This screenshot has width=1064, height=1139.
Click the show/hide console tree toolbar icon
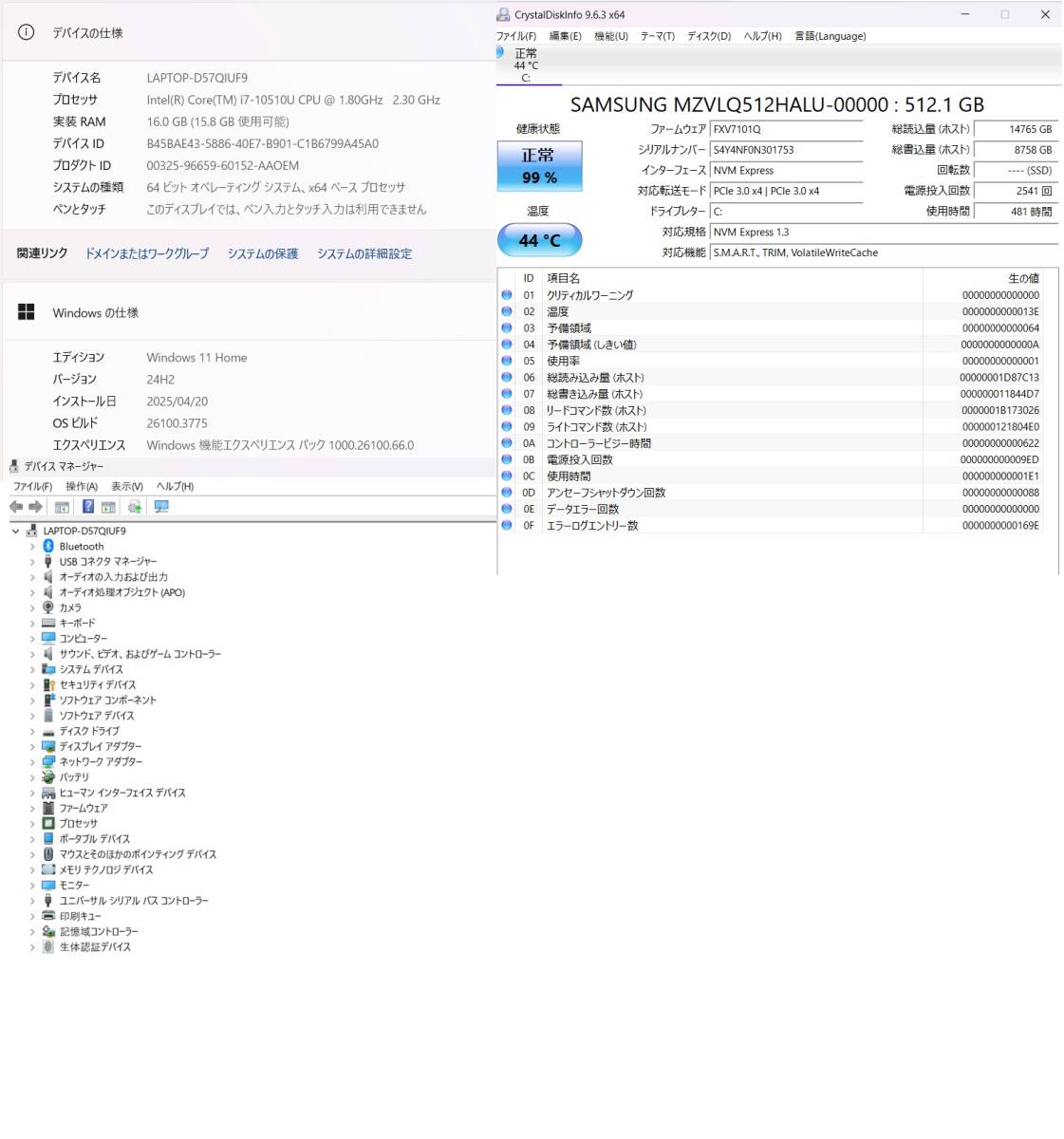pos(62,507)
